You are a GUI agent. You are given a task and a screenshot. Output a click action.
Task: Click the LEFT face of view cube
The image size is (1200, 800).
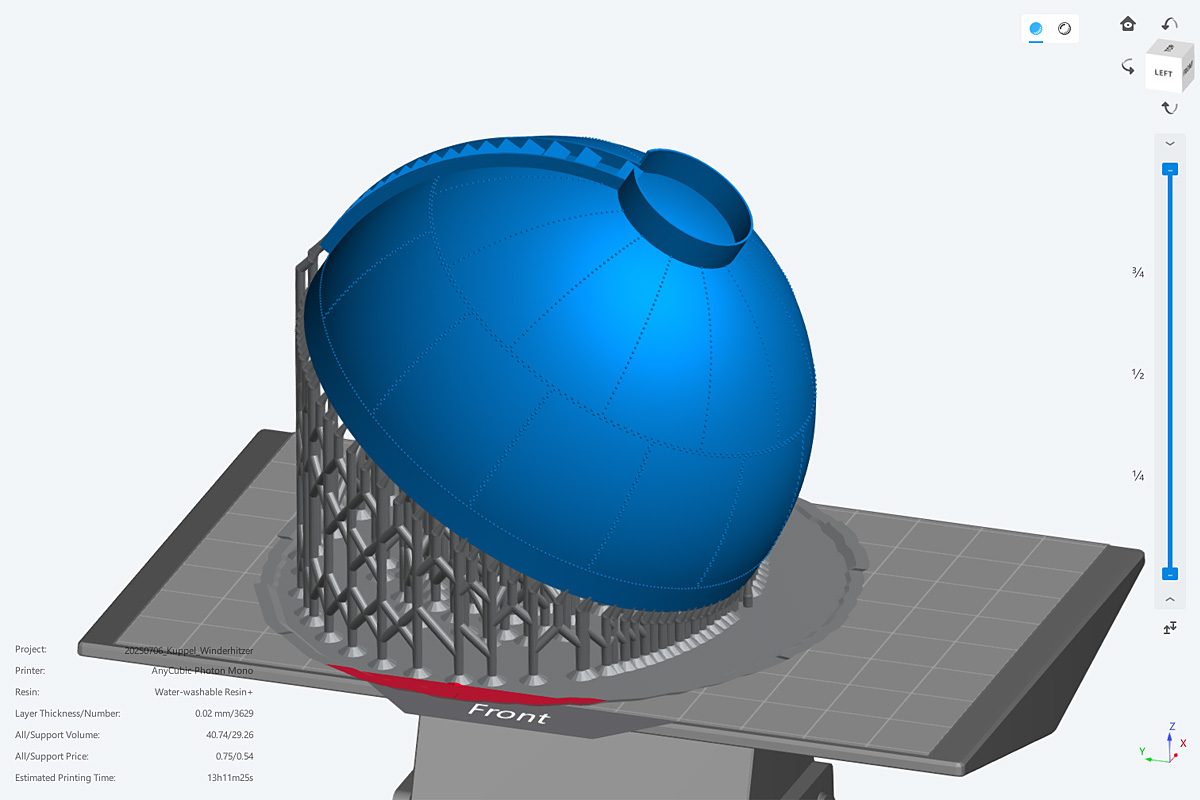click(1163, 73)
